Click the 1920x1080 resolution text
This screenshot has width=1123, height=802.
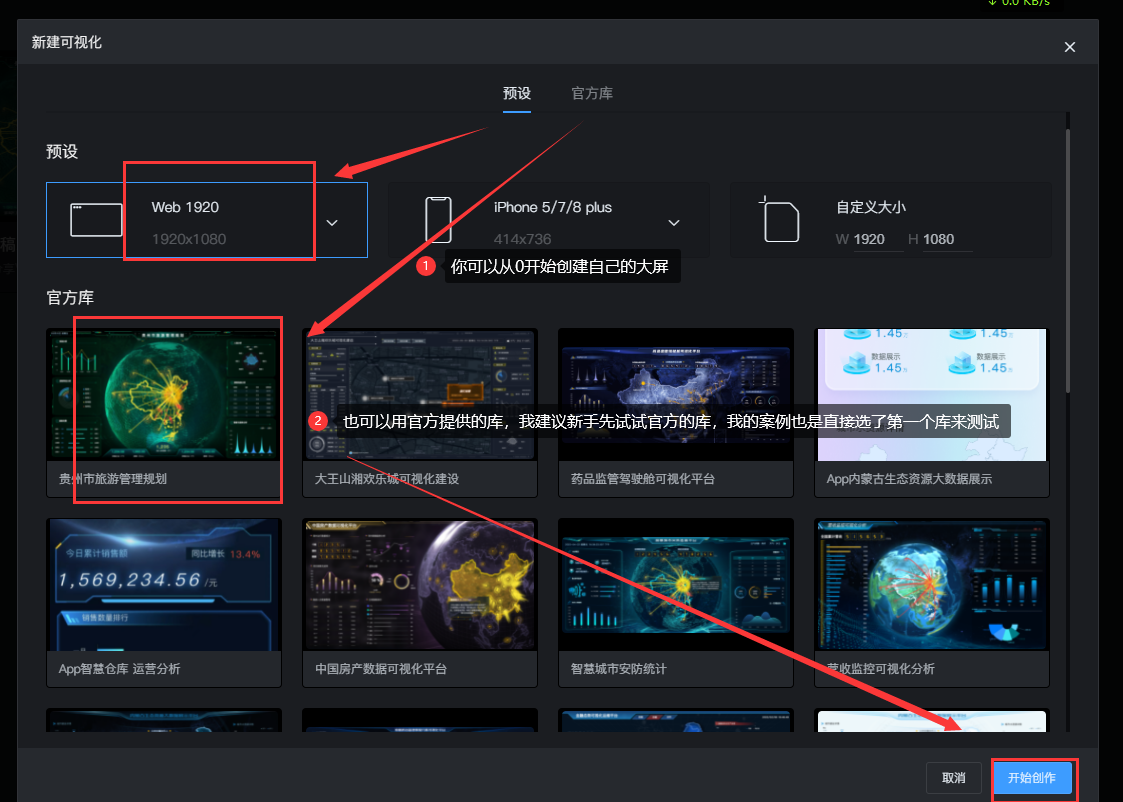click(189, 239)
